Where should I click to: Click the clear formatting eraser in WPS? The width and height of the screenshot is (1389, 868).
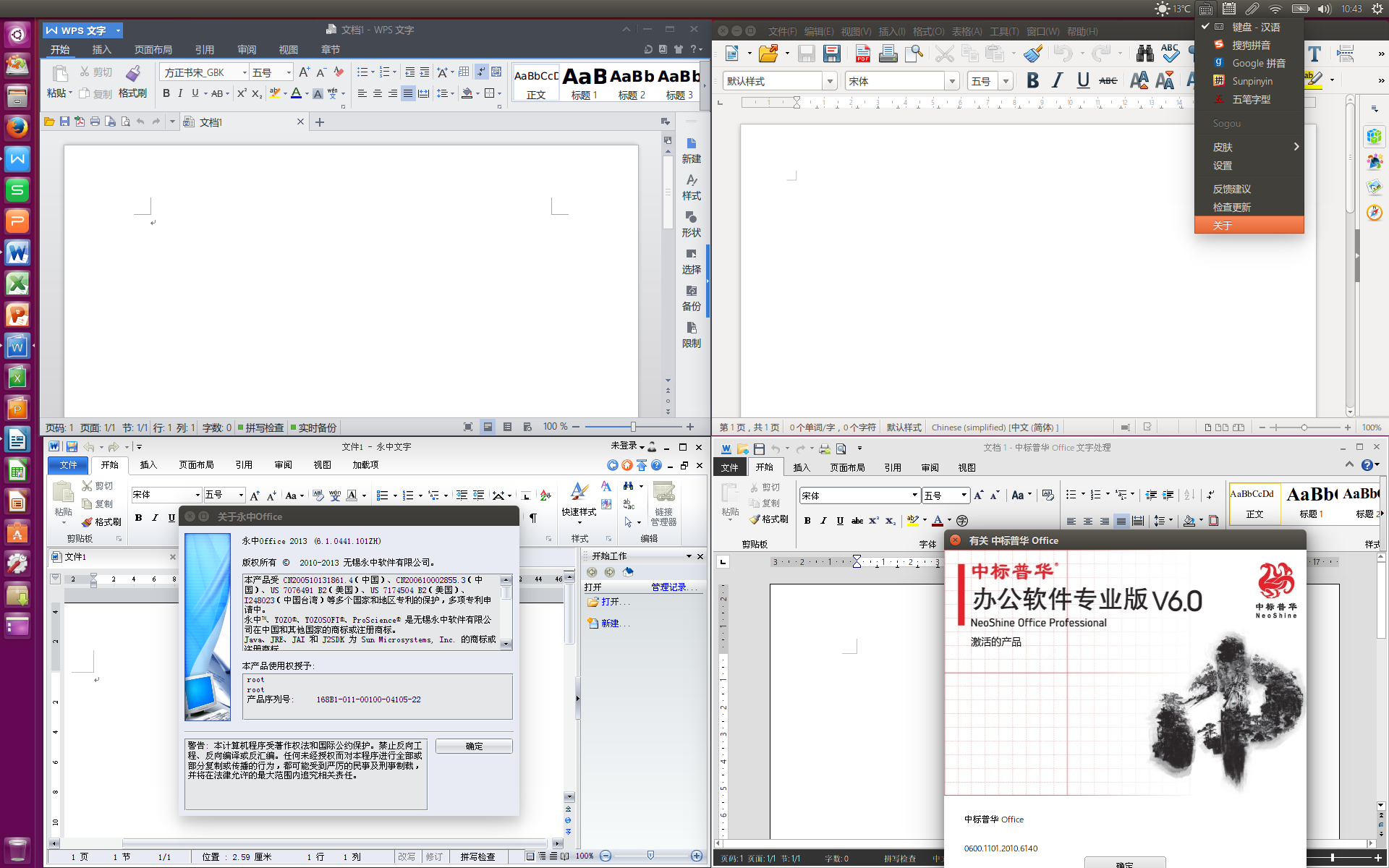click(x=339, y=72)
